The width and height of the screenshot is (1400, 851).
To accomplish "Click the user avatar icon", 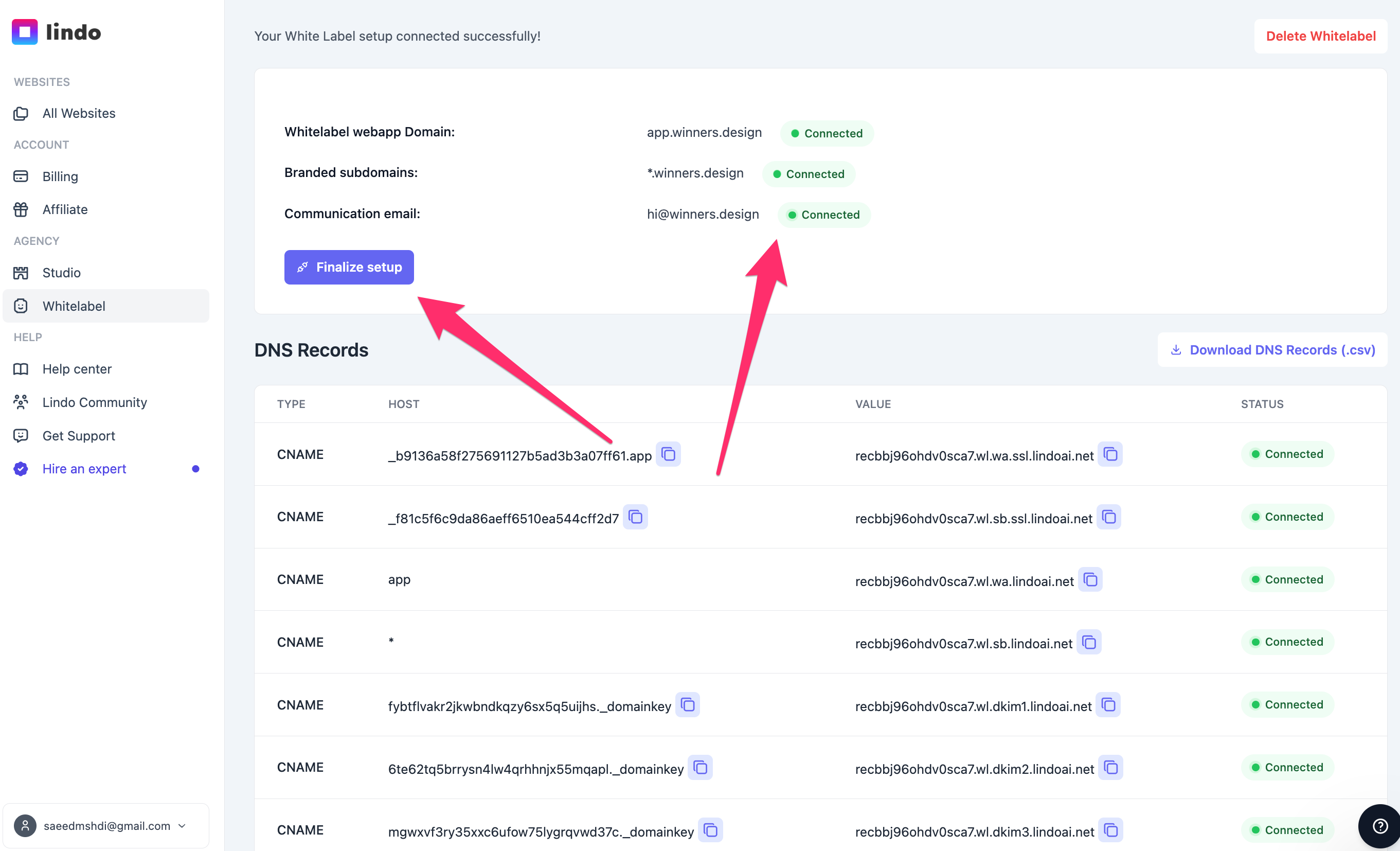I will 25,825.
